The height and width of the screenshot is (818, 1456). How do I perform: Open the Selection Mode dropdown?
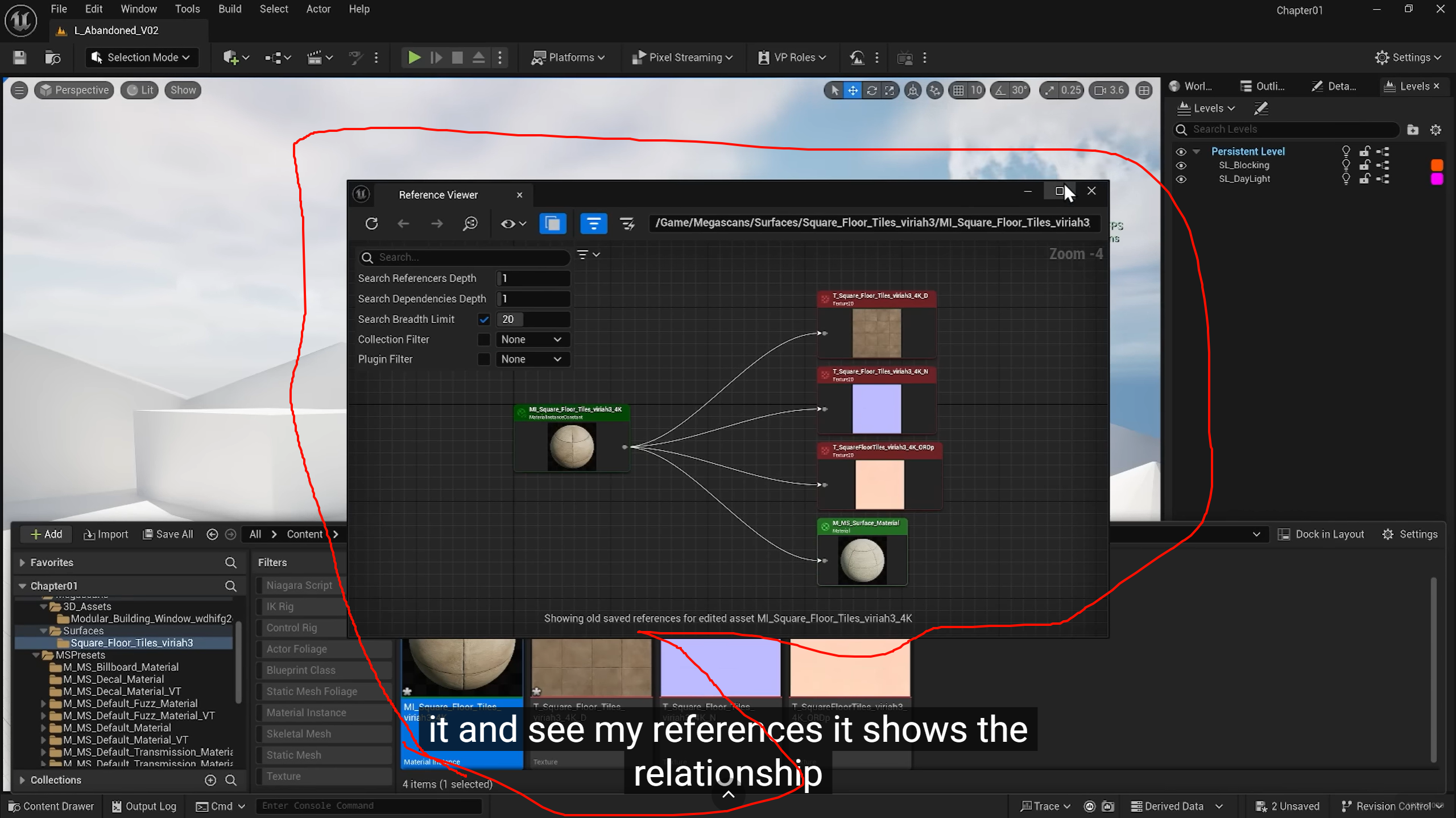[x=142, y=57]
